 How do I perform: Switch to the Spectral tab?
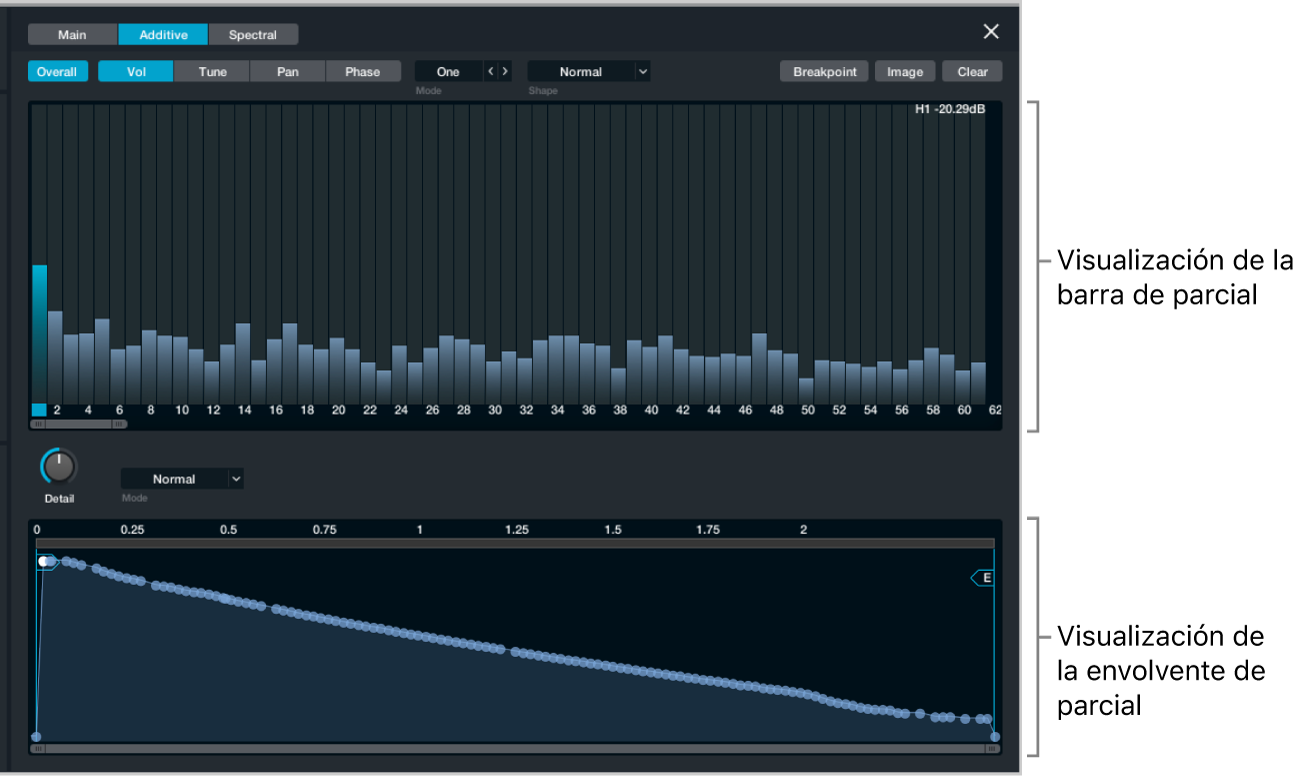(253, 35)
